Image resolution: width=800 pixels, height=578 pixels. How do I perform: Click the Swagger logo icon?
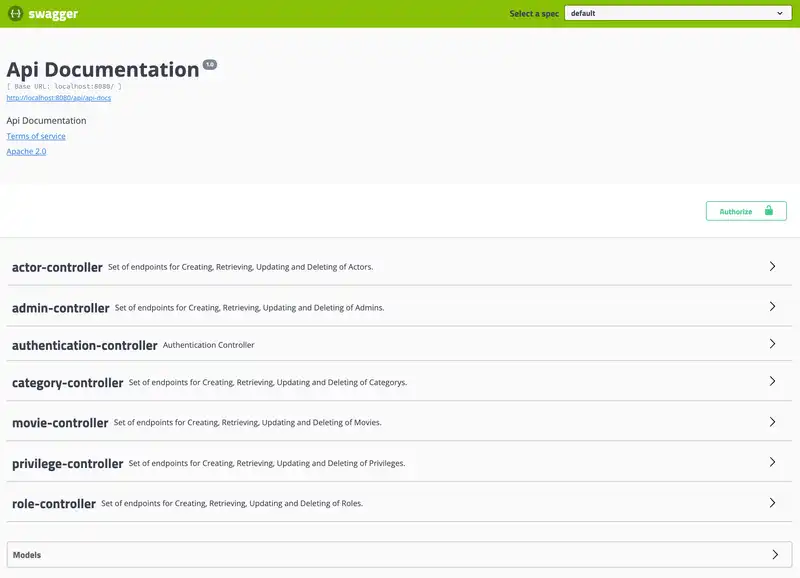[x=16, y=14]
